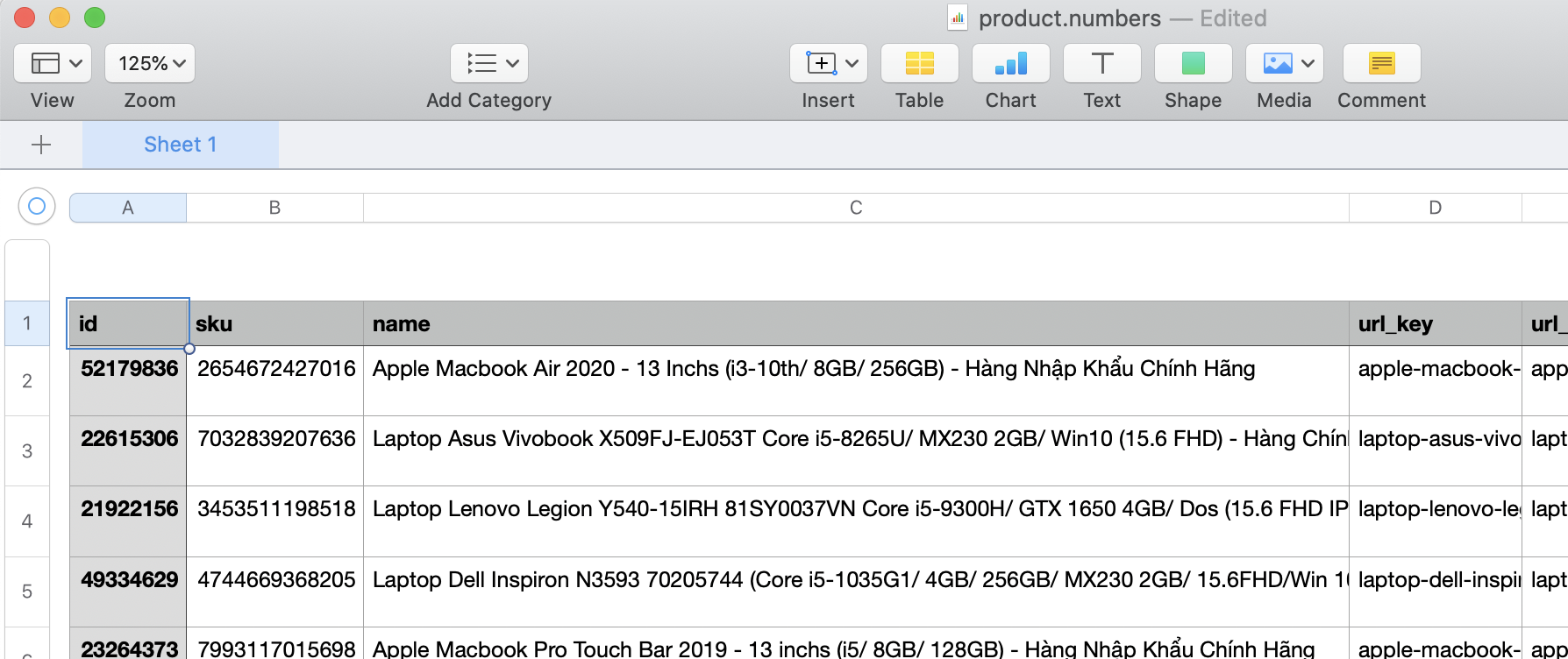Viewport: 1568px width, 659px height.
Task: Add a new Table
Action: 920,63
